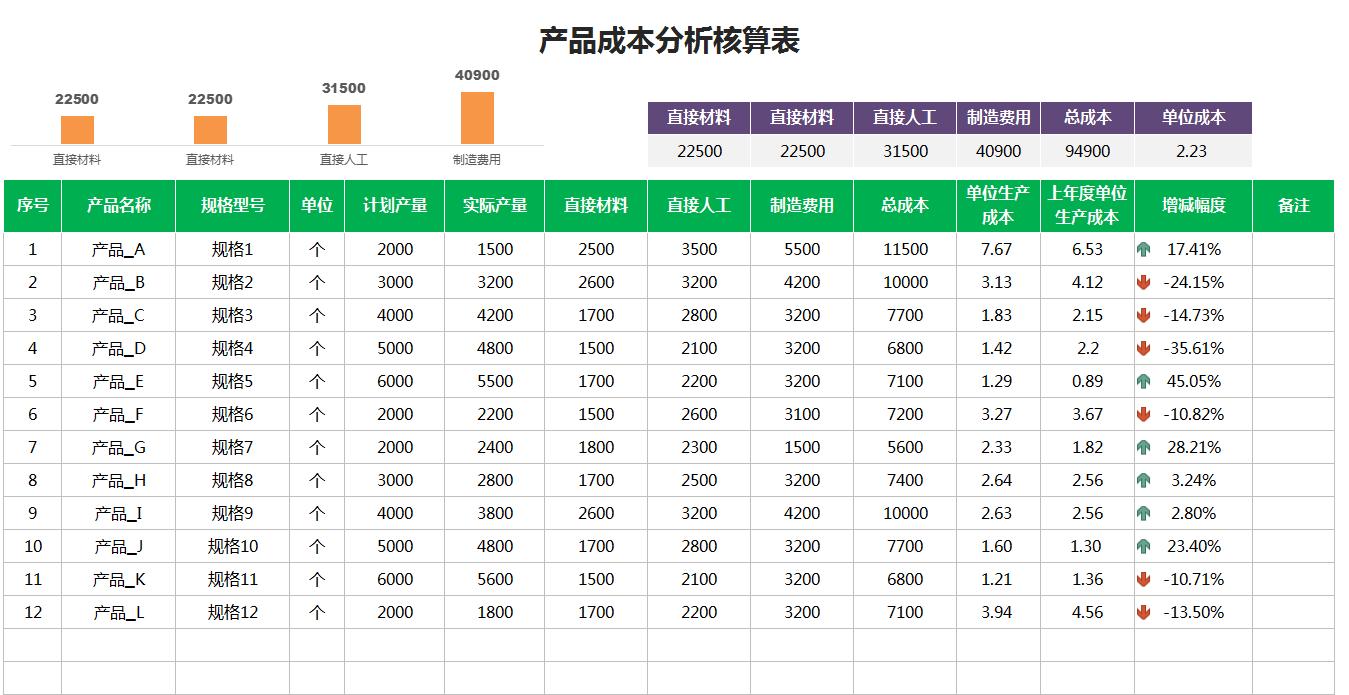The height and width of the screenshot is (695, 1349).
Task: Click the 总成本 header in the summary row
Action: (1087, 117)
